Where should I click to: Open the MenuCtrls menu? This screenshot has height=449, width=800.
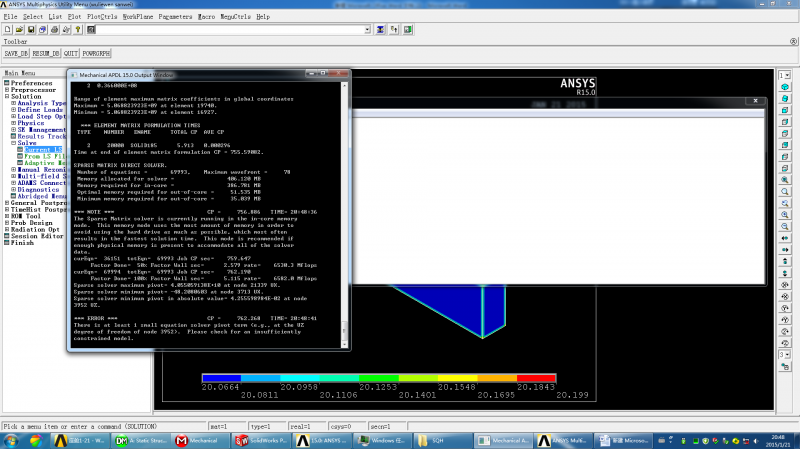[x=235, y=17]
